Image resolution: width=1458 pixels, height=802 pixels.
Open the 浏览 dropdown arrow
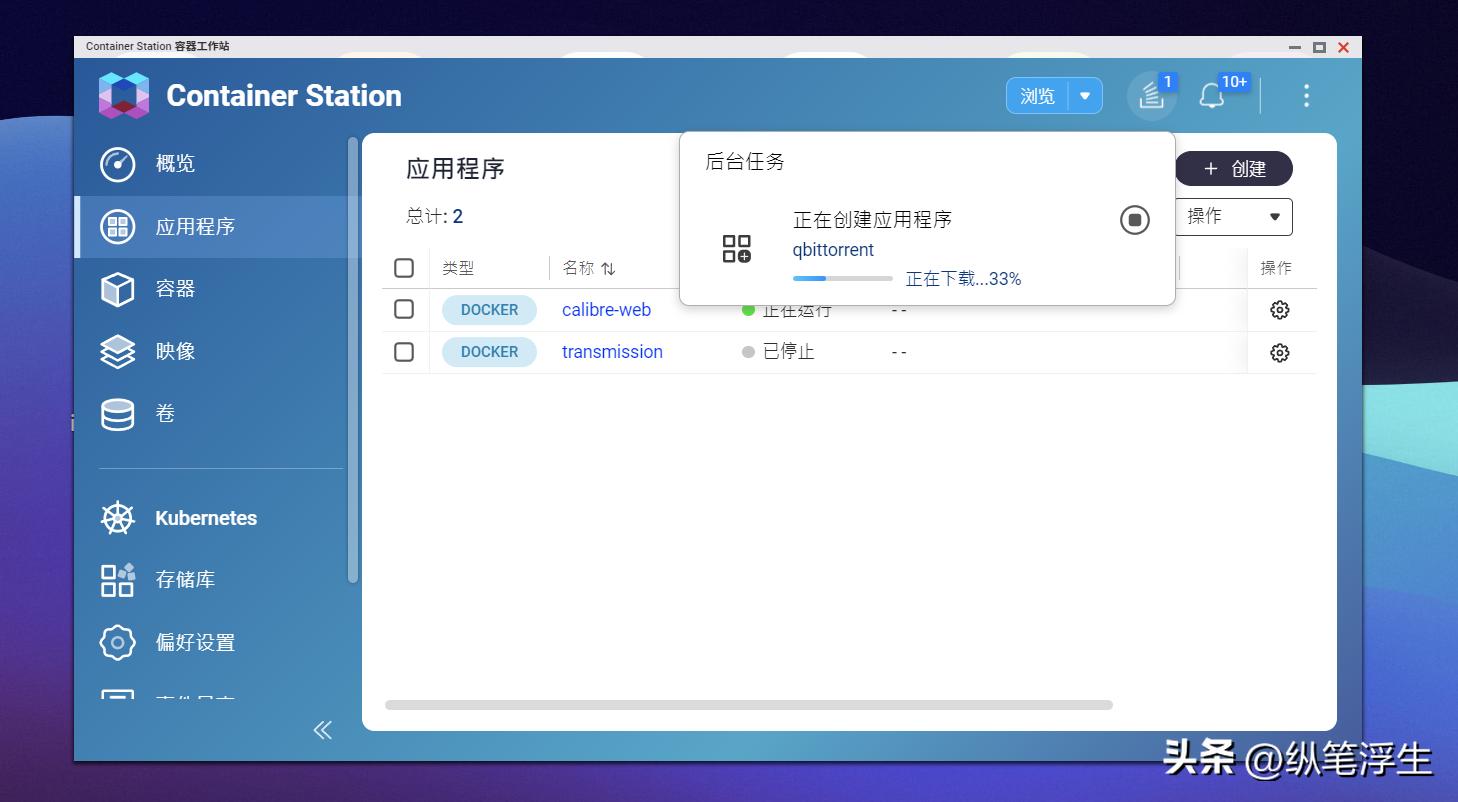click(x=1081, y=95)
